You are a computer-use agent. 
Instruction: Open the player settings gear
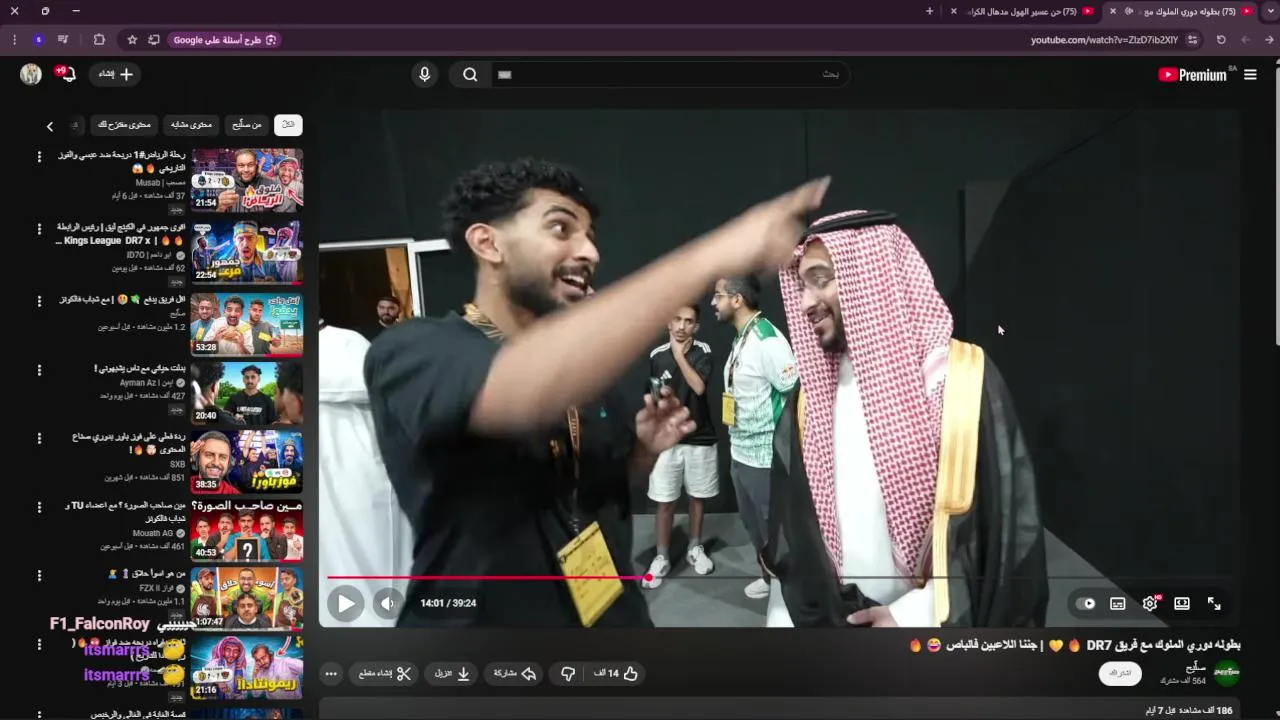1150,603
